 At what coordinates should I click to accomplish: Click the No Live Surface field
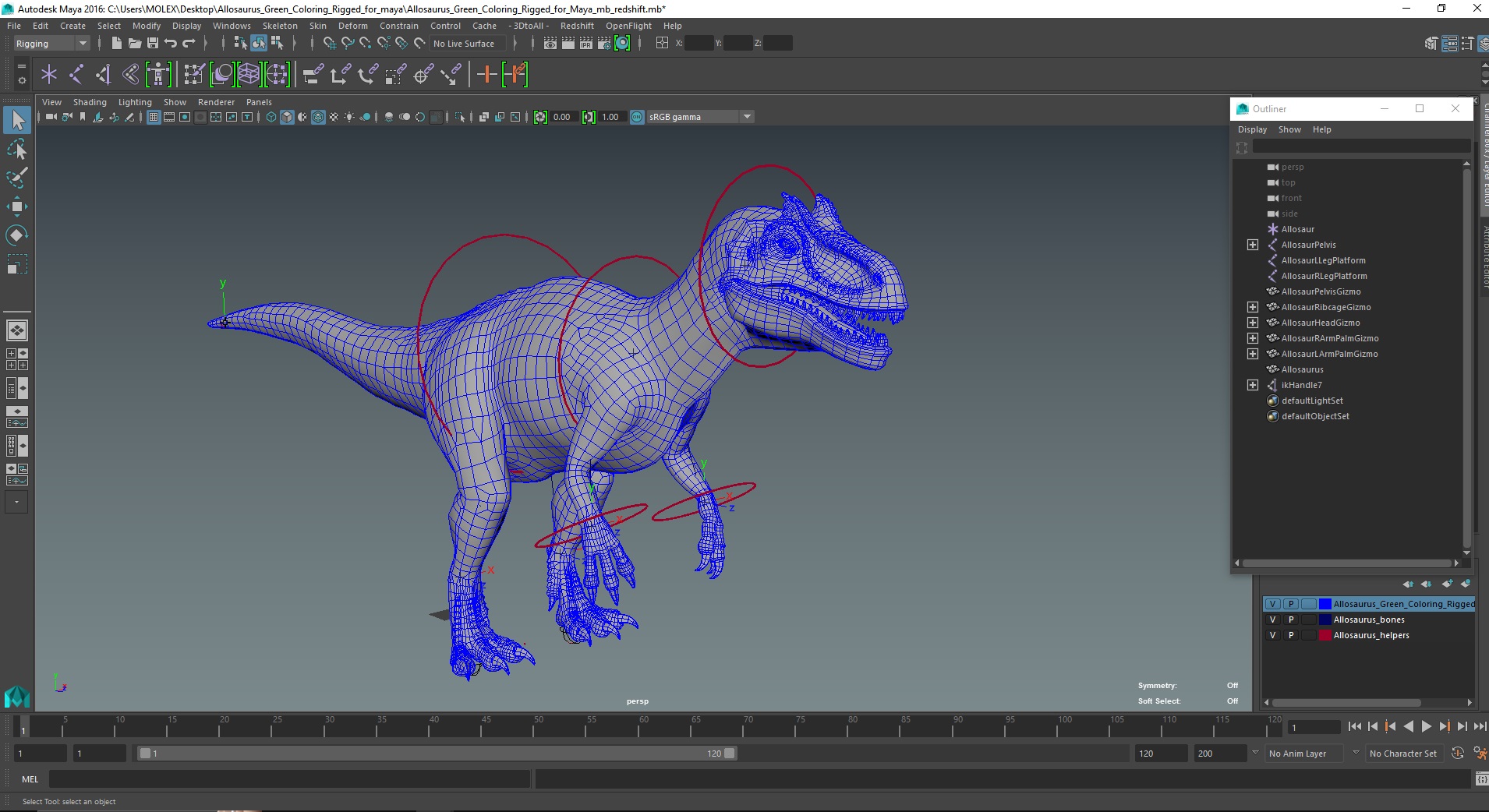pyautogui.click(x=468, y=44)
